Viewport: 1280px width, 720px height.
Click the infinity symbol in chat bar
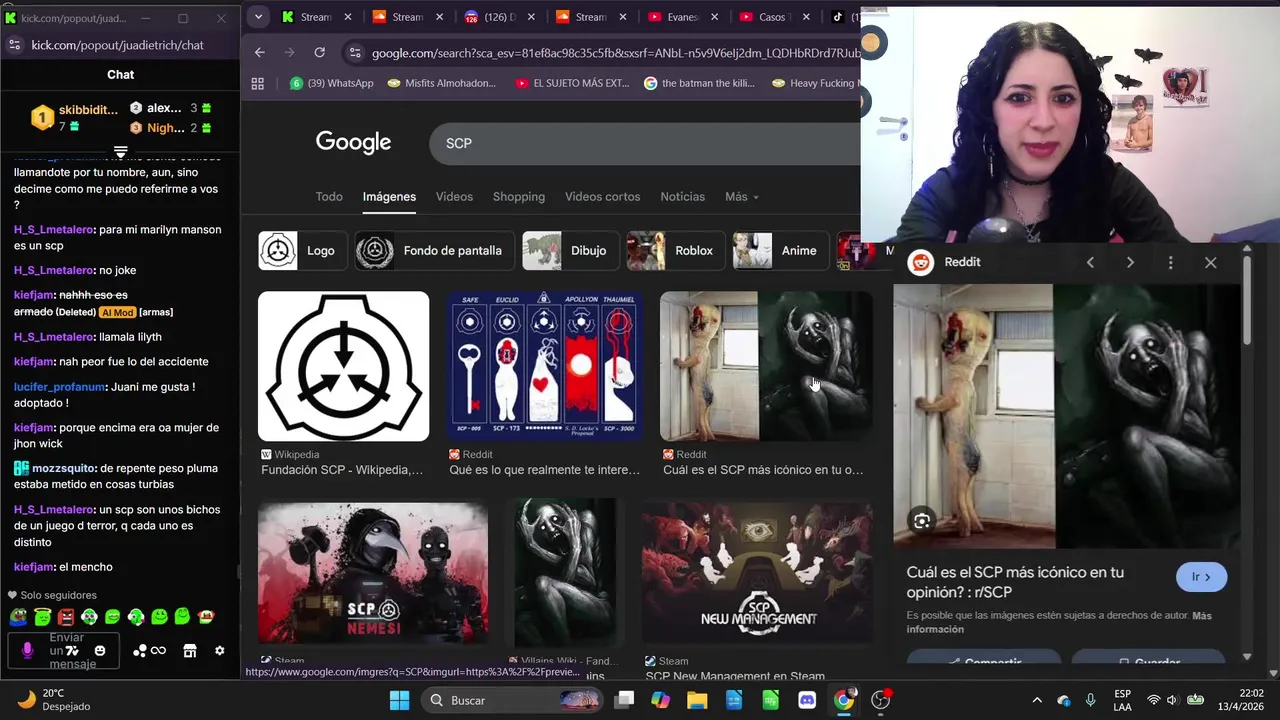pos(159,651)
